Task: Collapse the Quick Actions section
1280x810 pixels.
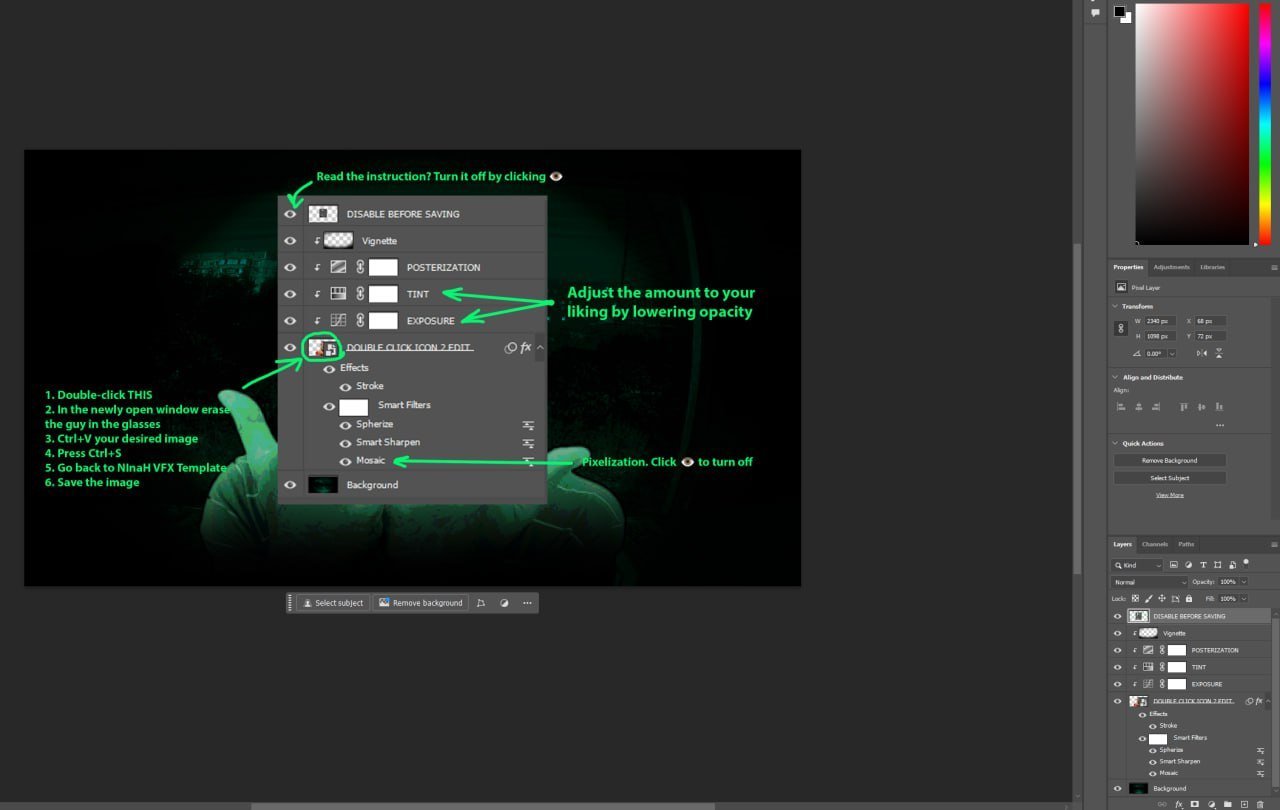Action: [x=1115, y=443]
